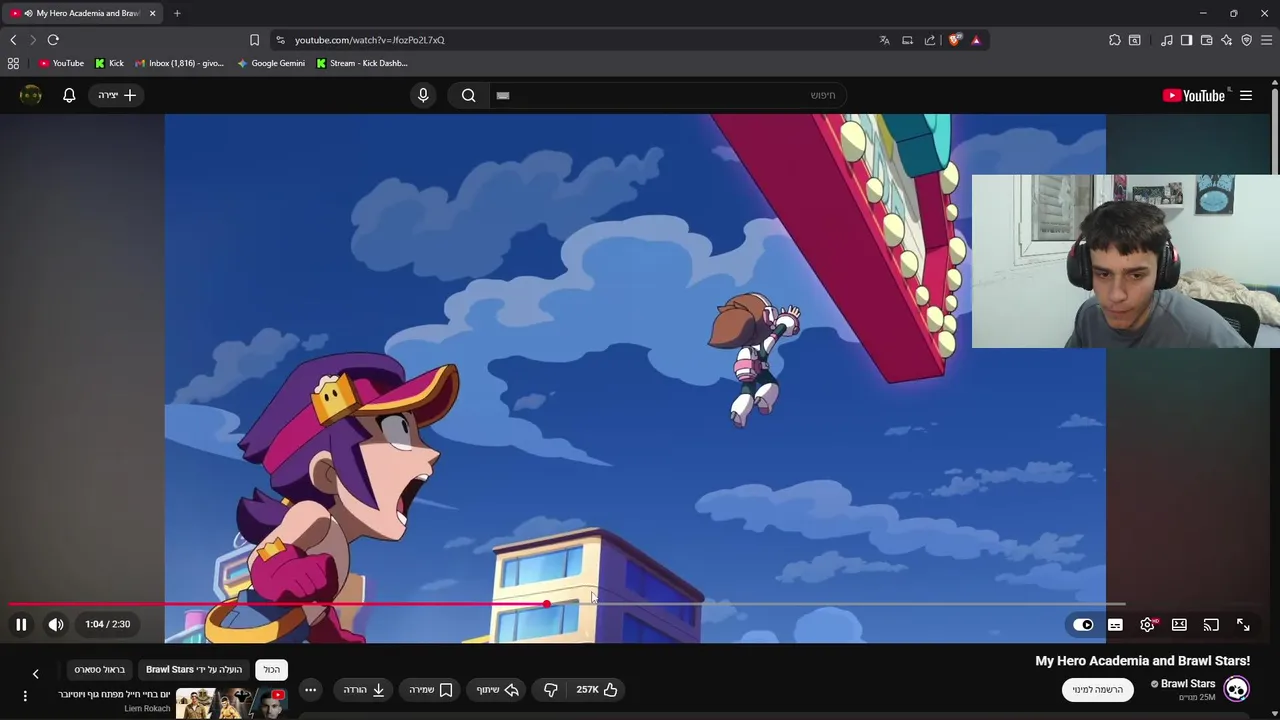Open the יצירה create button
Screen dimensions: 1280x720
coord(117,95)
